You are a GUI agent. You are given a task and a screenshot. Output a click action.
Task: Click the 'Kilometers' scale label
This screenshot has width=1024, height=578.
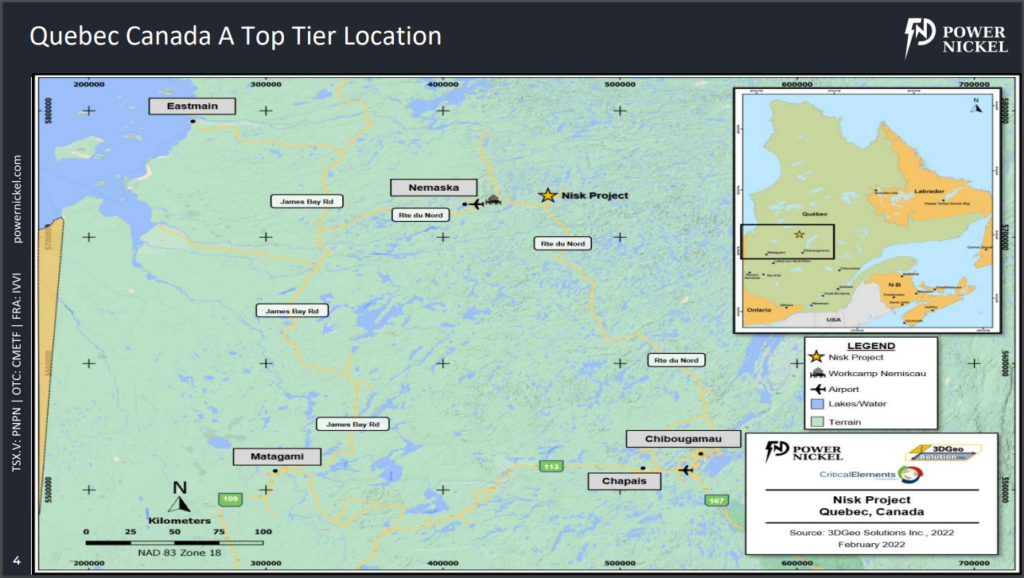[180, 521]
